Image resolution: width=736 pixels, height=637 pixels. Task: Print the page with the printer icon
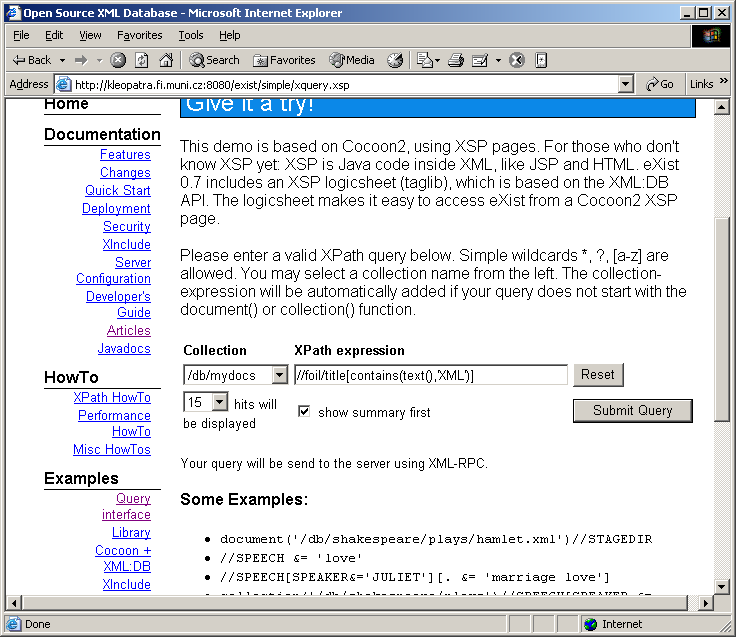pyautogui.click(x=456, y=60)
